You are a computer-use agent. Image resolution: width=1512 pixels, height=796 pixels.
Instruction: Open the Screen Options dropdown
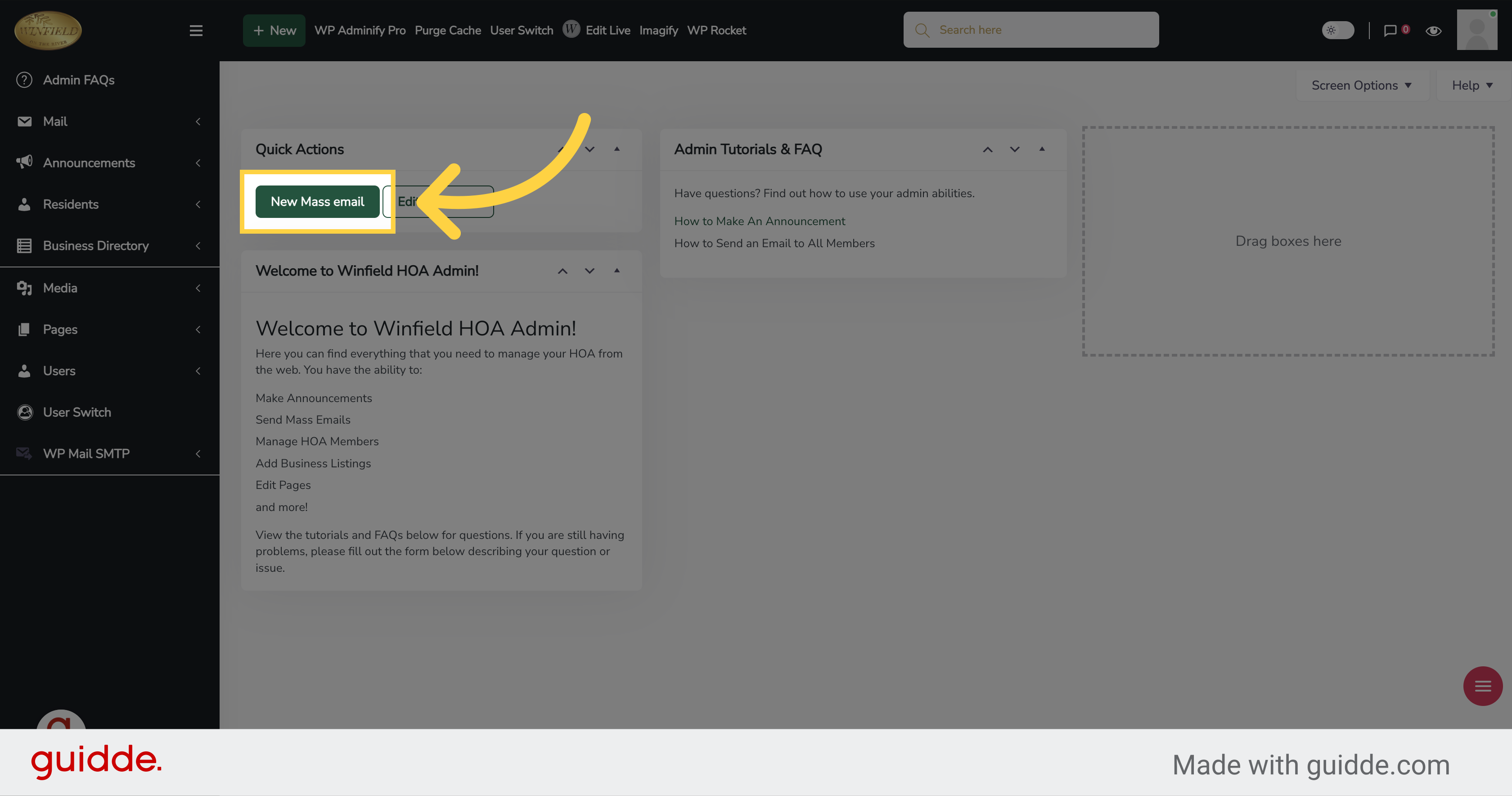tap(1361, 86)
